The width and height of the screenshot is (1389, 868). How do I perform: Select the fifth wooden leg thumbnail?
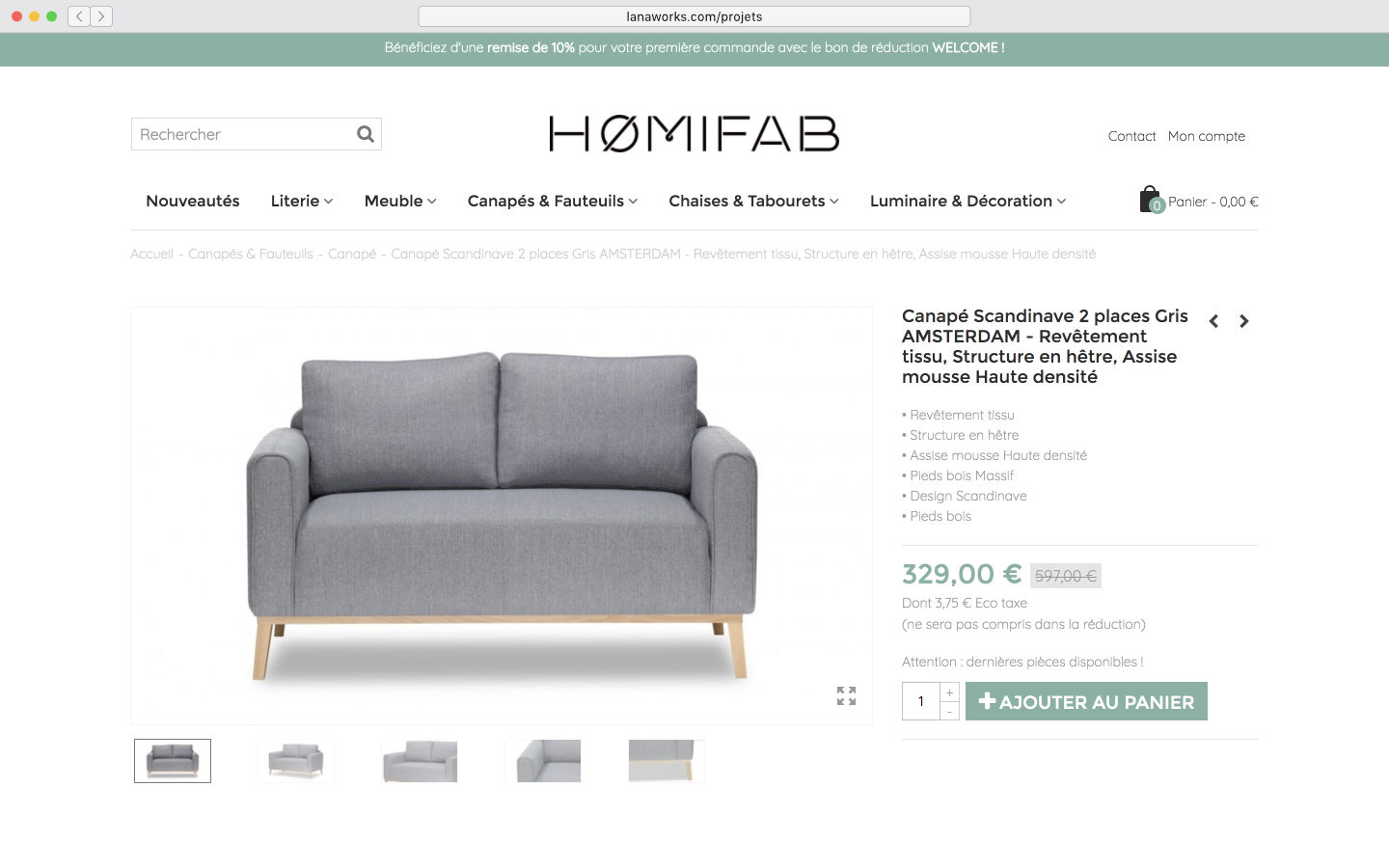667,761
